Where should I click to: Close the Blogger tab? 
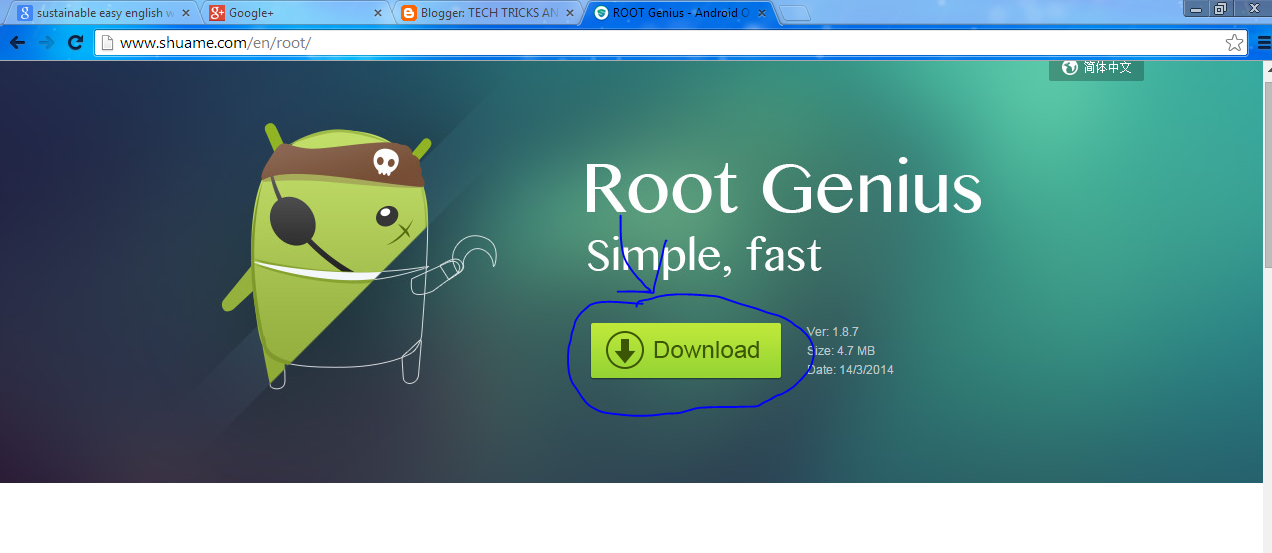pyautogui.click(x=569, y=13)
